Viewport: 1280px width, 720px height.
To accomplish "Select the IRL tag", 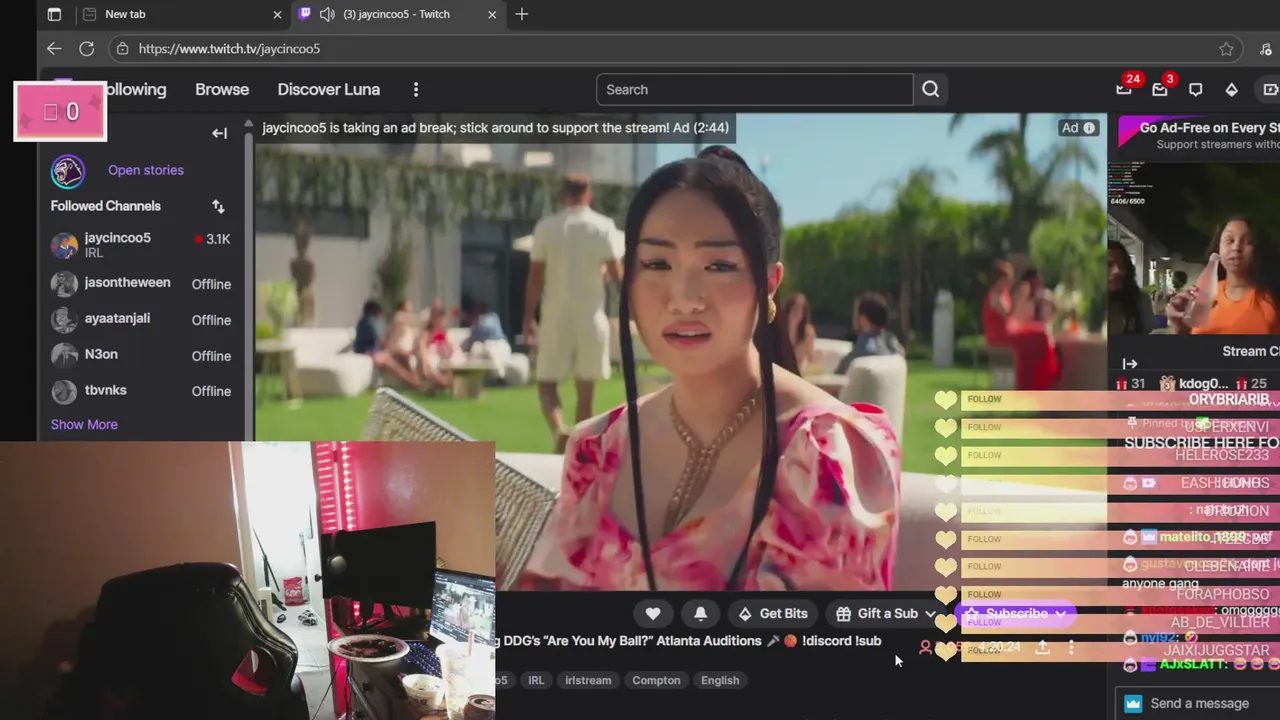I will pyautogui.click(x=536, y=680).
